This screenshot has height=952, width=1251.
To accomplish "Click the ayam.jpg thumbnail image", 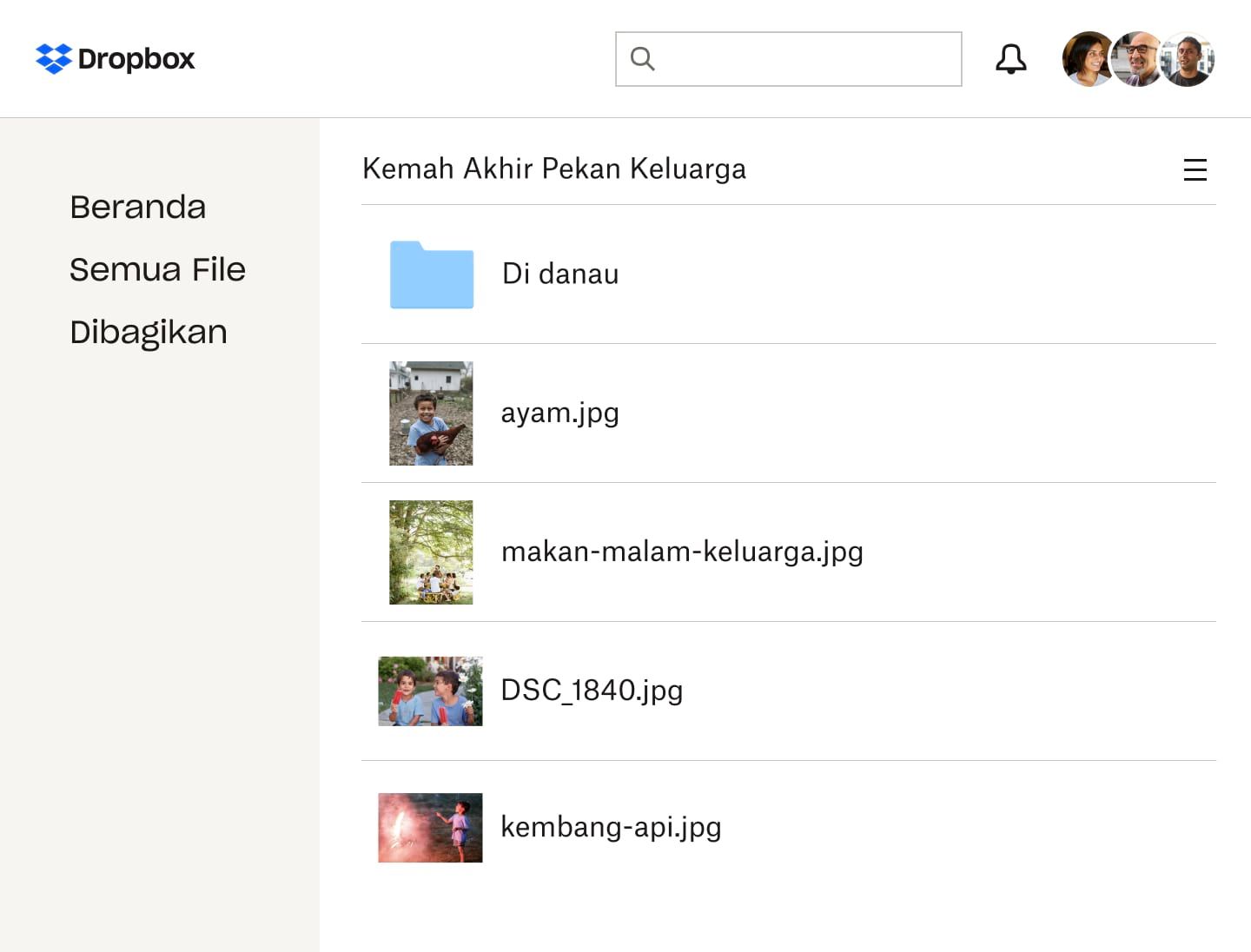I will click(431, 413).
